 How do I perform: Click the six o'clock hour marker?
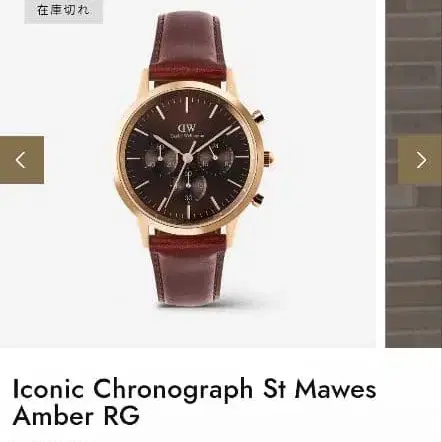pos(188,211)
